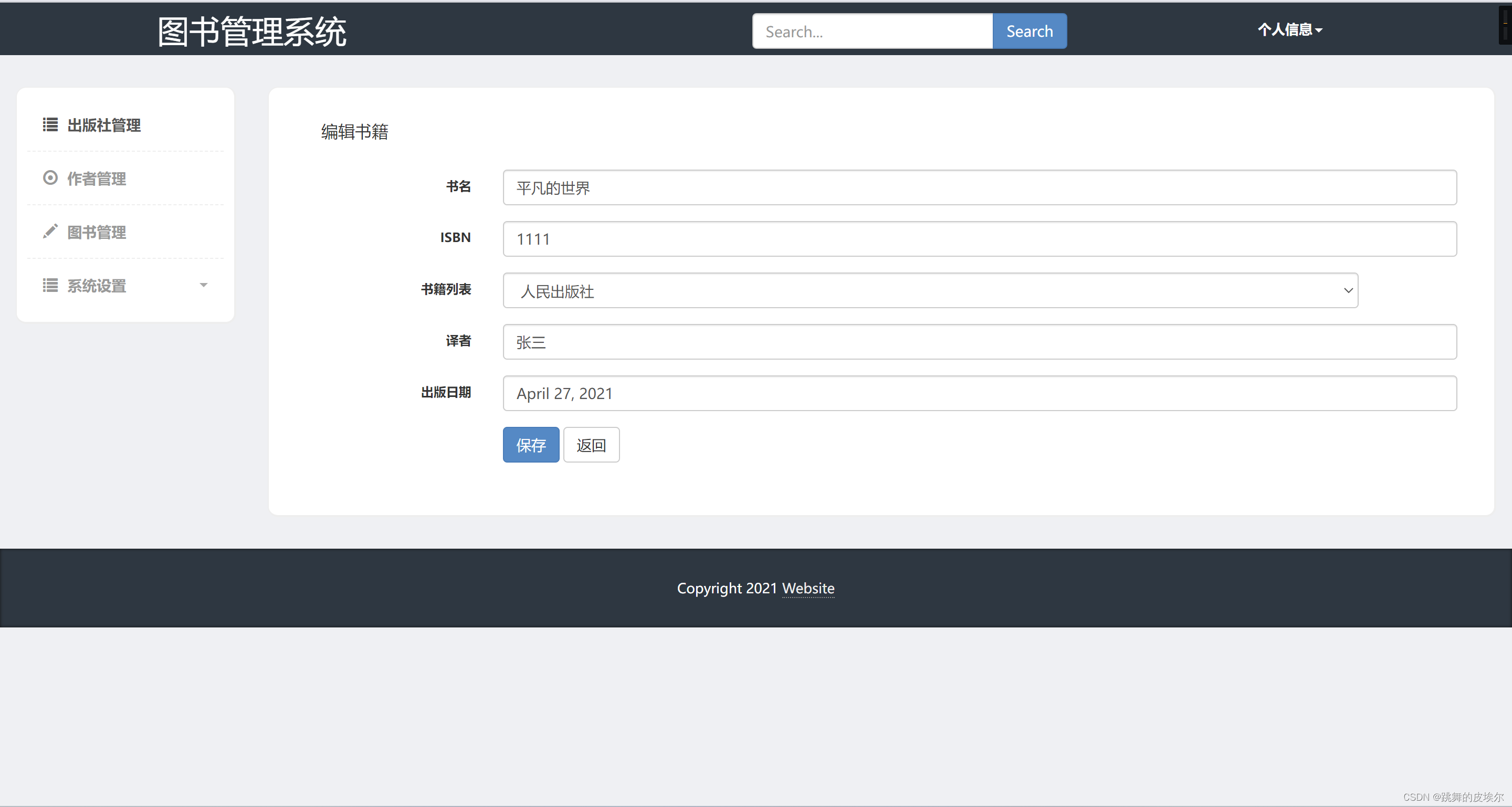Click the 出版日期 field April 27, 2021

click(979, 393)
